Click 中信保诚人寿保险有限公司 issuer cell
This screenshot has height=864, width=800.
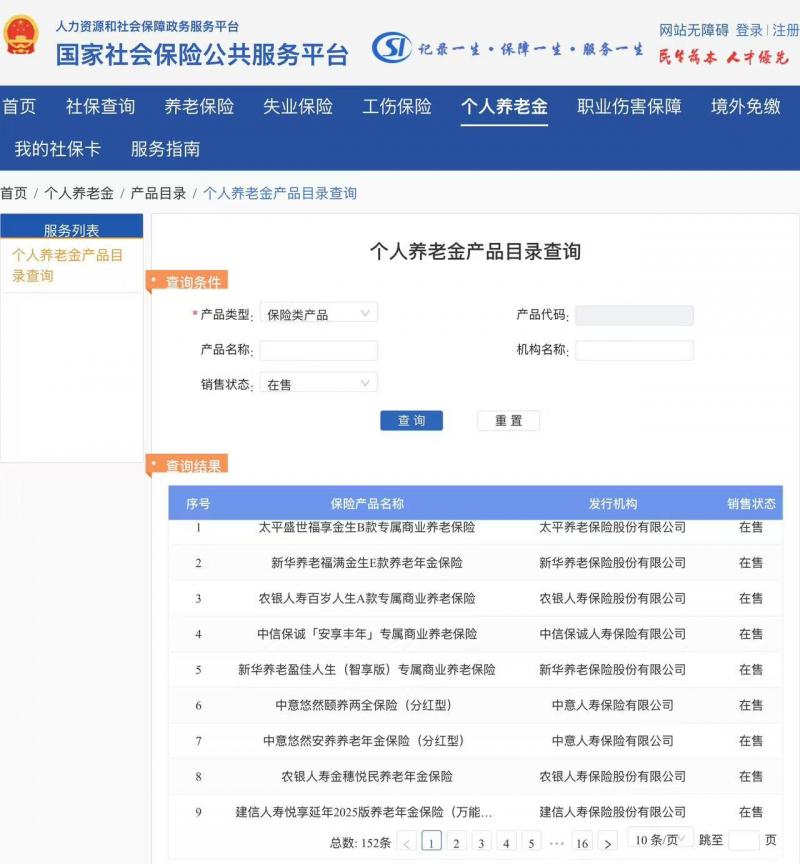(x=613, y=634)
